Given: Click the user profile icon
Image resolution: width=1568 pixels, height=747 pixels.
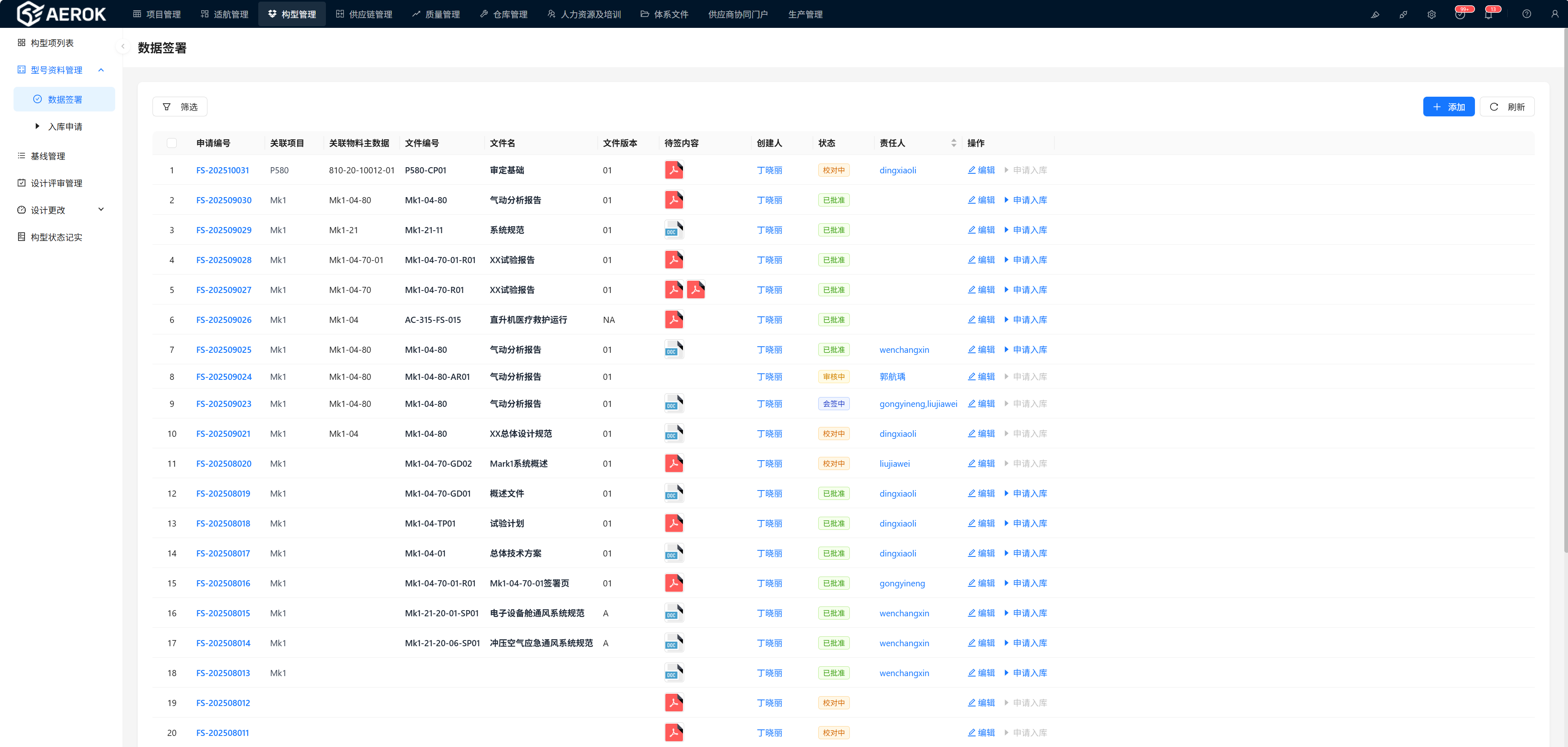Looking at the screenshot, I should 1554,14.
